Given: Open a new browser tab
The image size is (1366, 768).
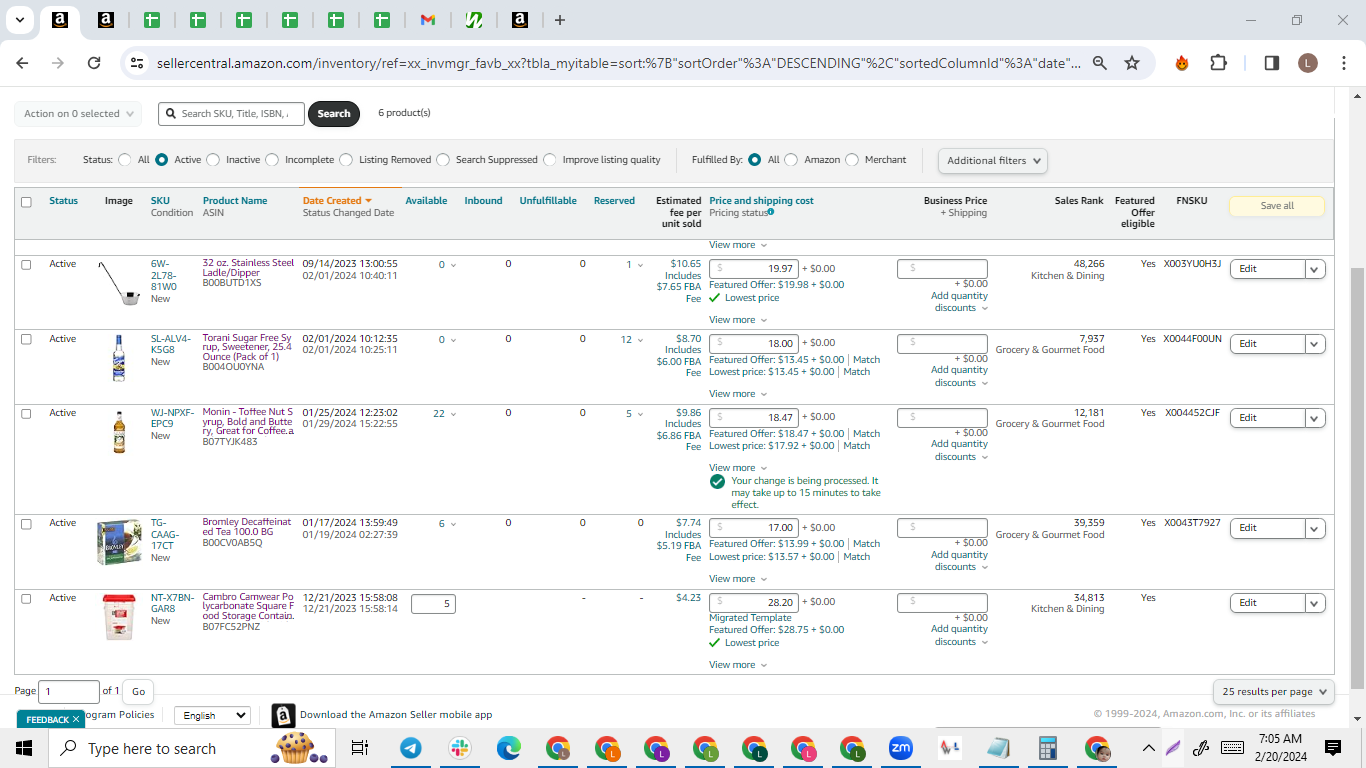Looking at the screenshot, I should pyautogui.click(x=560, y=20).
